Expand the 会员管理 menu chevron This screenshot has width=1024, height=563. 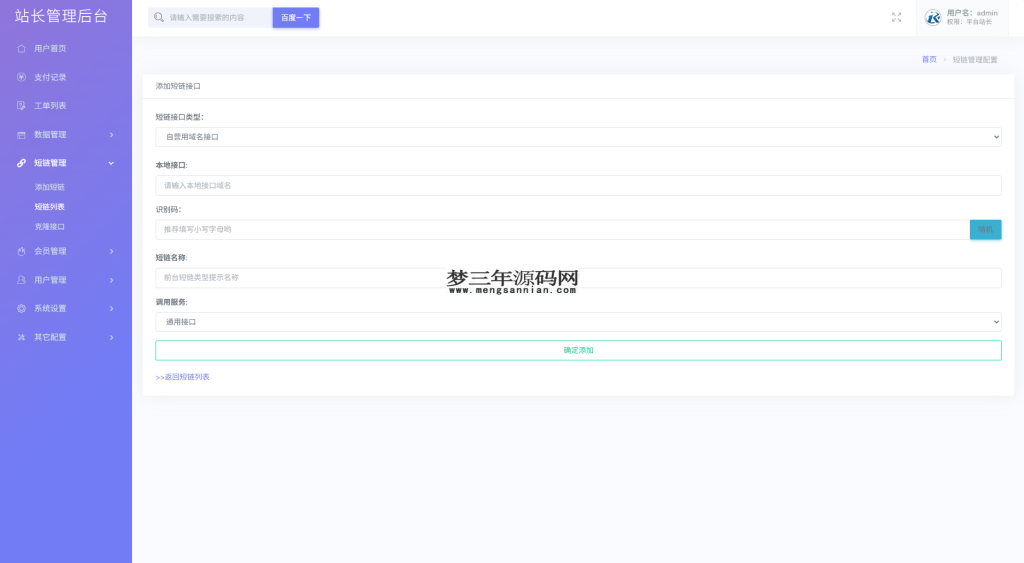click(112, 251)
